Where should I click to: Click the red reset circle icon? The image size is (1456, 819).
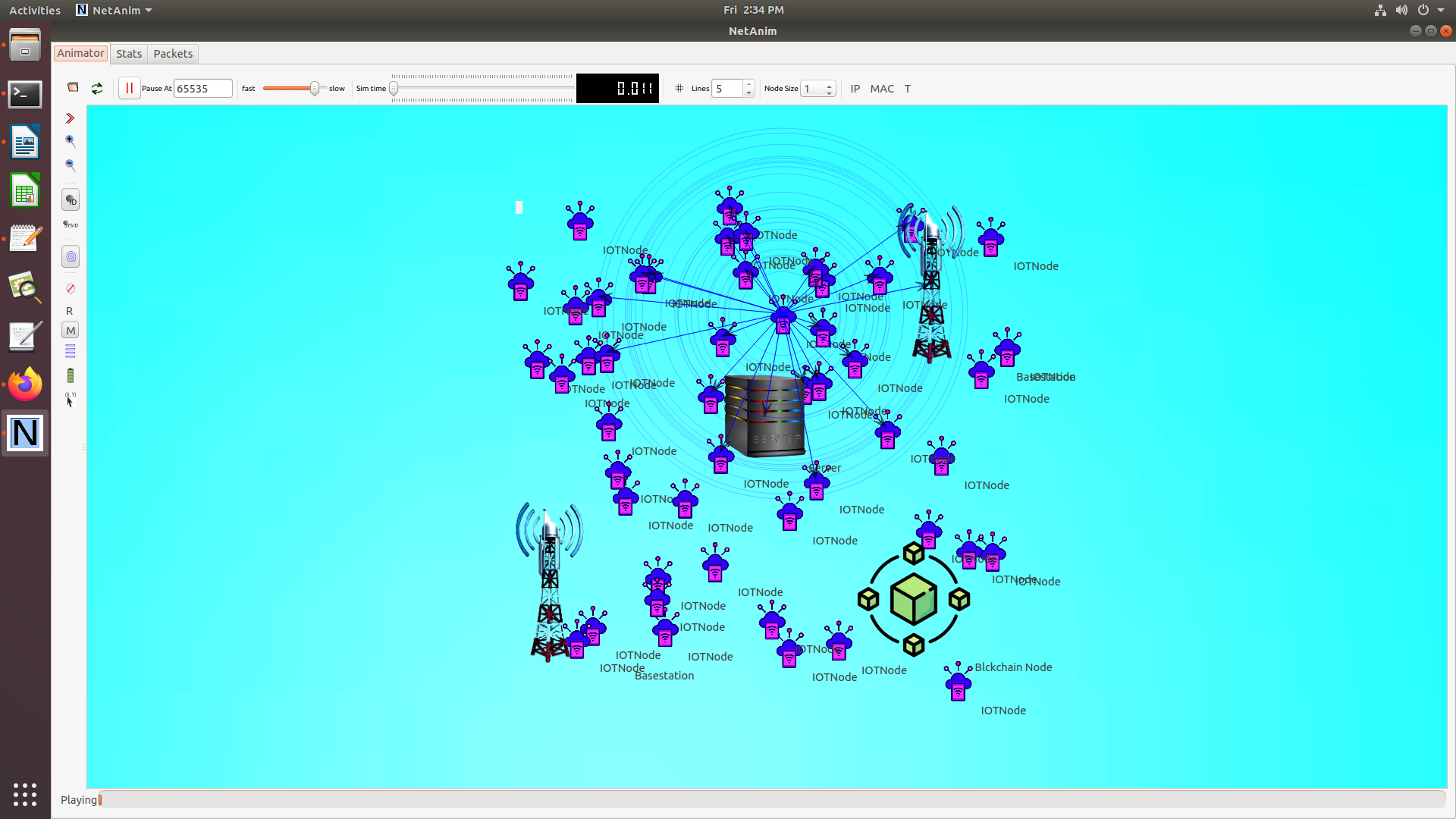click(x=71, y=289)
